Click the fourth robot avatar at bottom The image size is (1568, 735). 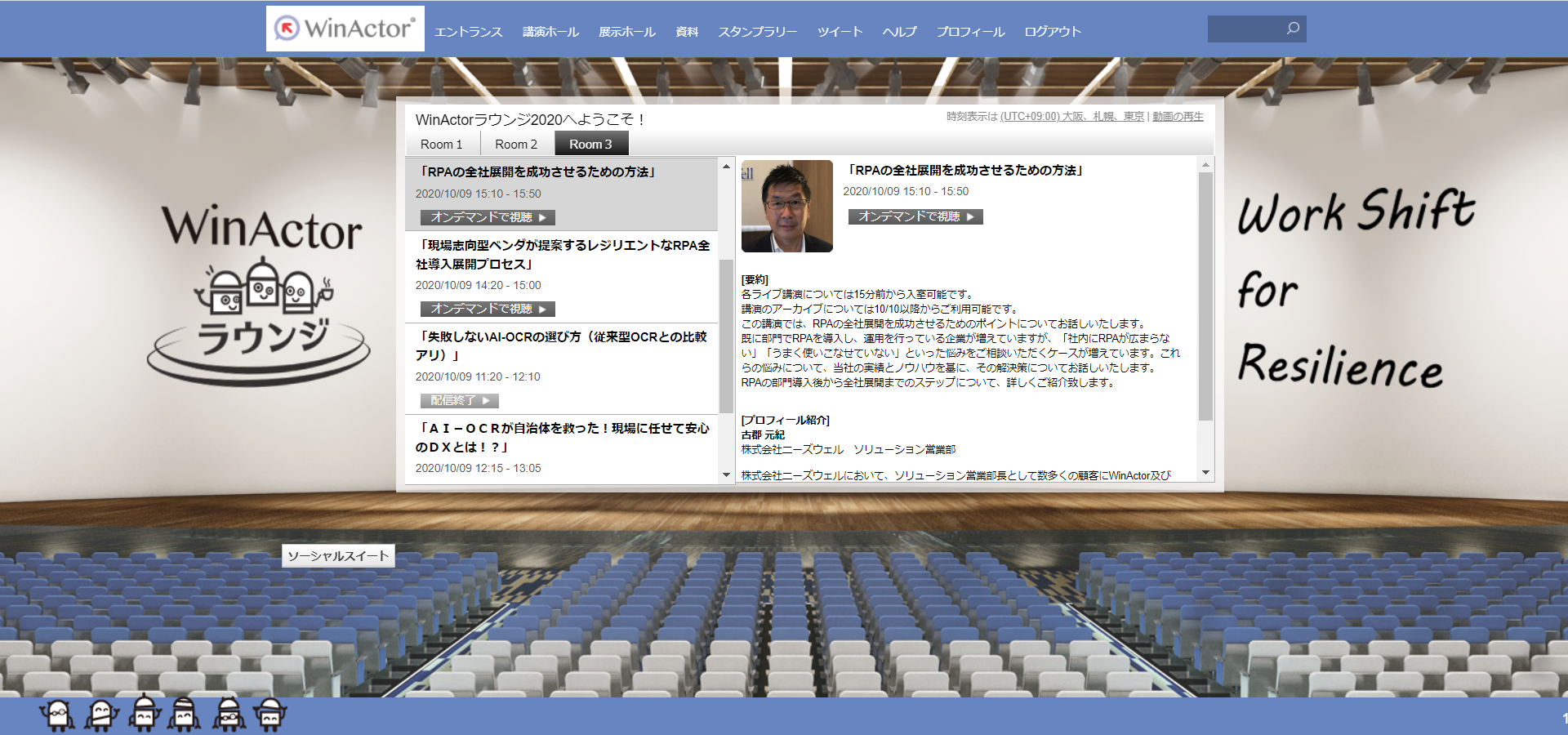point(185,714)
